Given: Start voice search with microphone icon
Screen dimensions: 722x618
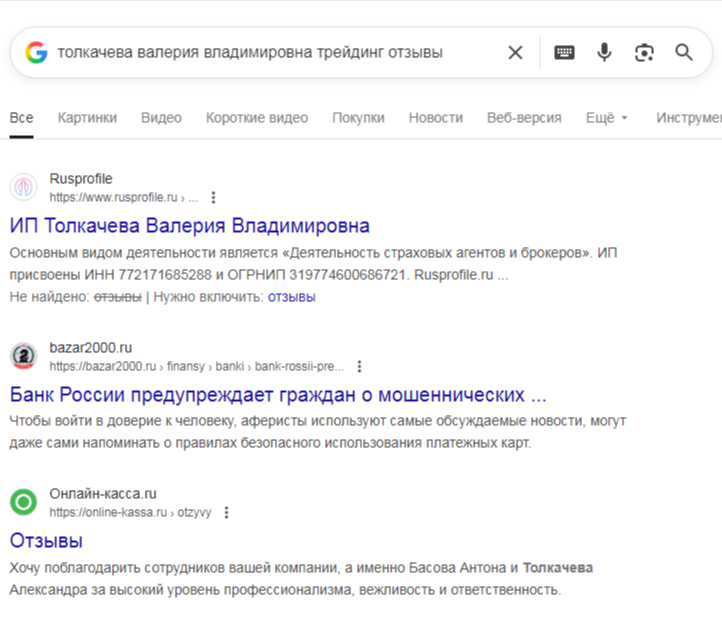Looking at the screenshot, I should click(604, 52).
